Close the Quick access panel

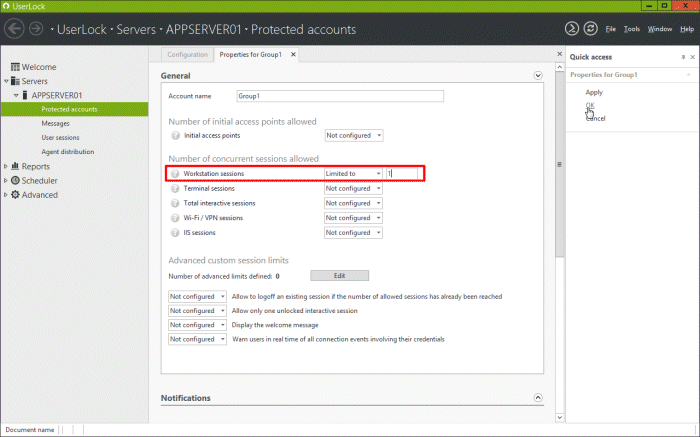pos(692,57)
